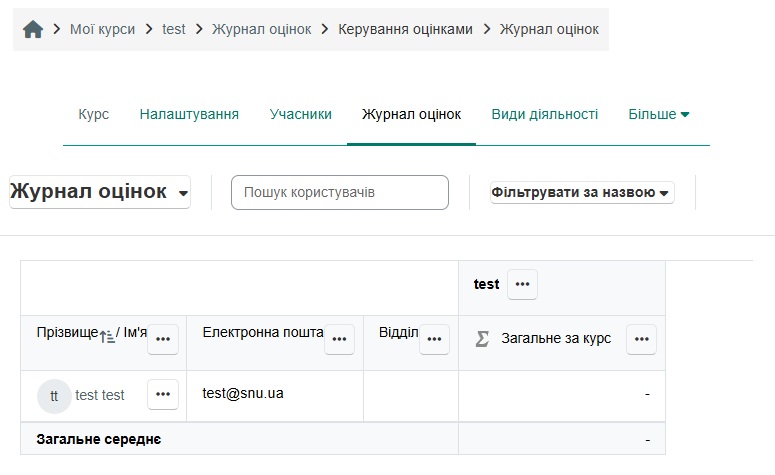The height and width of the screenshot is (475, 775).
Task: Select the Види діяльності tab
Action: [x=544, y=114]
